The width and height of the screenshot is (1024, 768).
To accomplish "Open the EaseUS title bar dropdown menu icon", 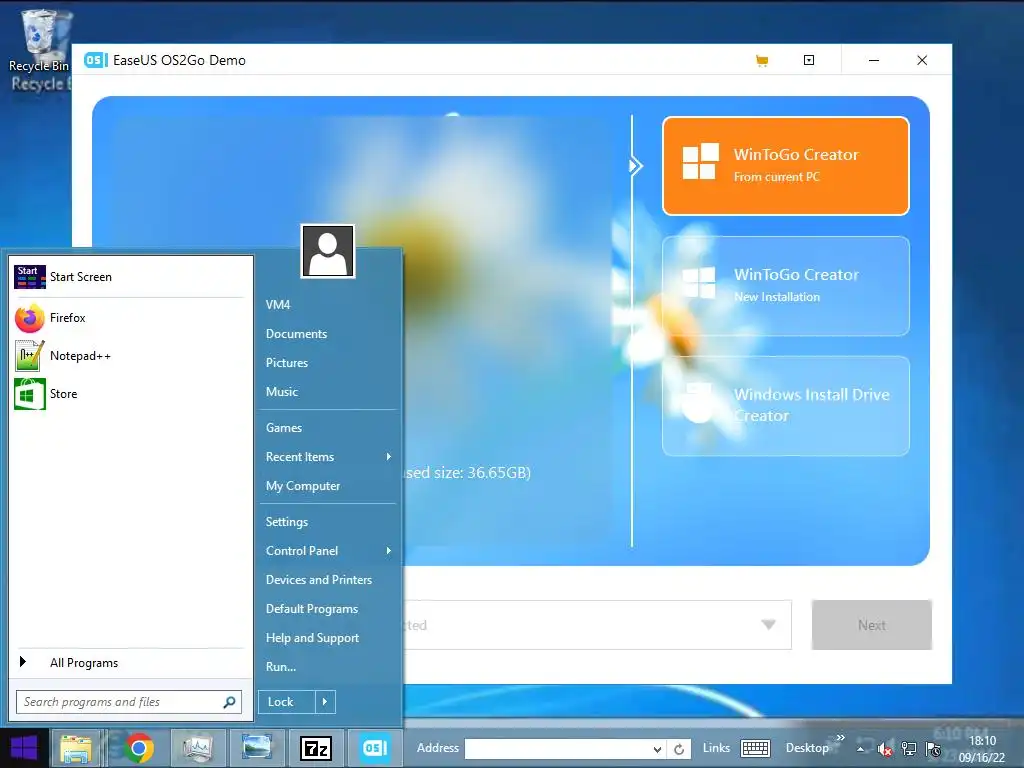I will point(808,60).
